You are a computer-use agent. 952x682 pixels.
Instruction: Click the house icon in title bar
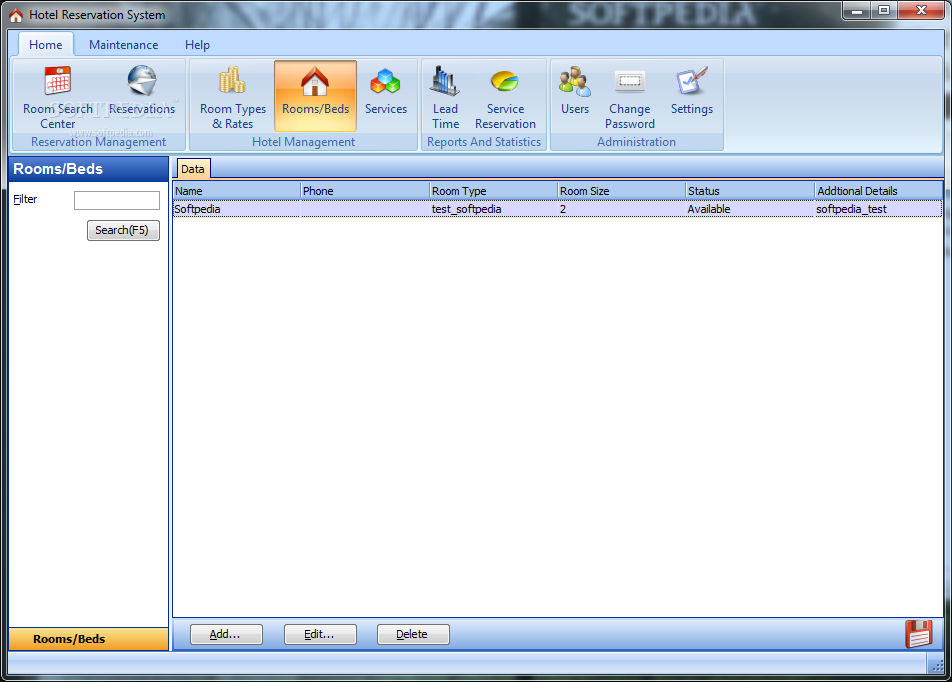click(x=16, y=15)
